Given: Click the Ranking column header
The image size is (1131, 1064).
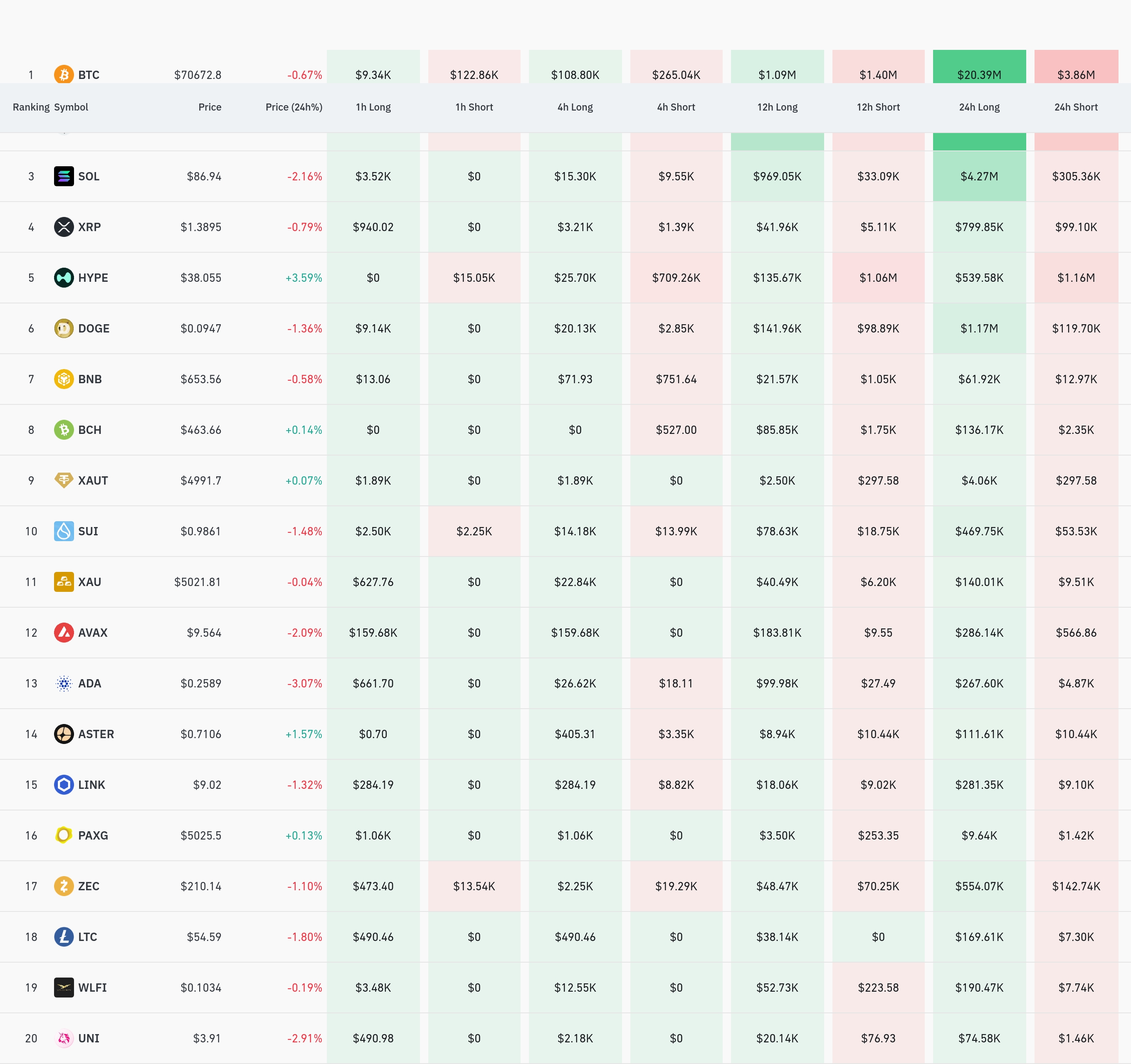Looking at the screenshot, I should pyautogui.click(x=31, y=107).
